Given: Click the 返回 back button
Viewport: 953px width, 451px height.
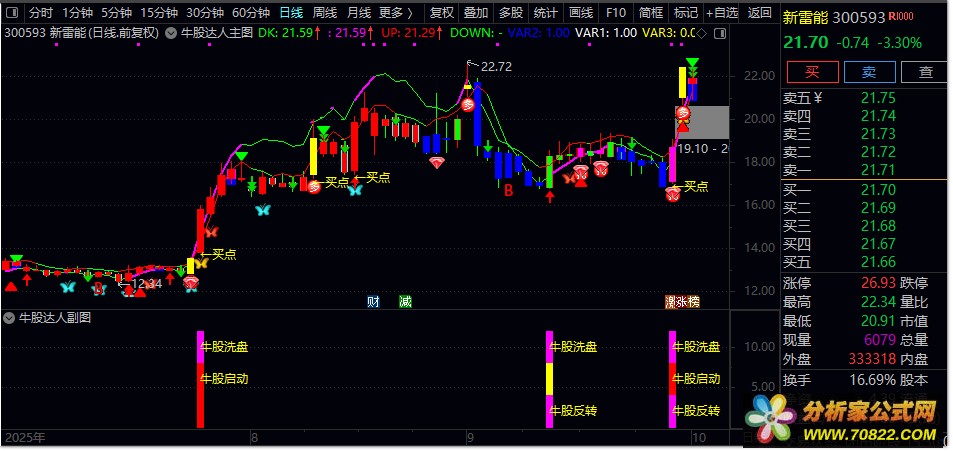Looking at the screenshot, I should 760,12.
